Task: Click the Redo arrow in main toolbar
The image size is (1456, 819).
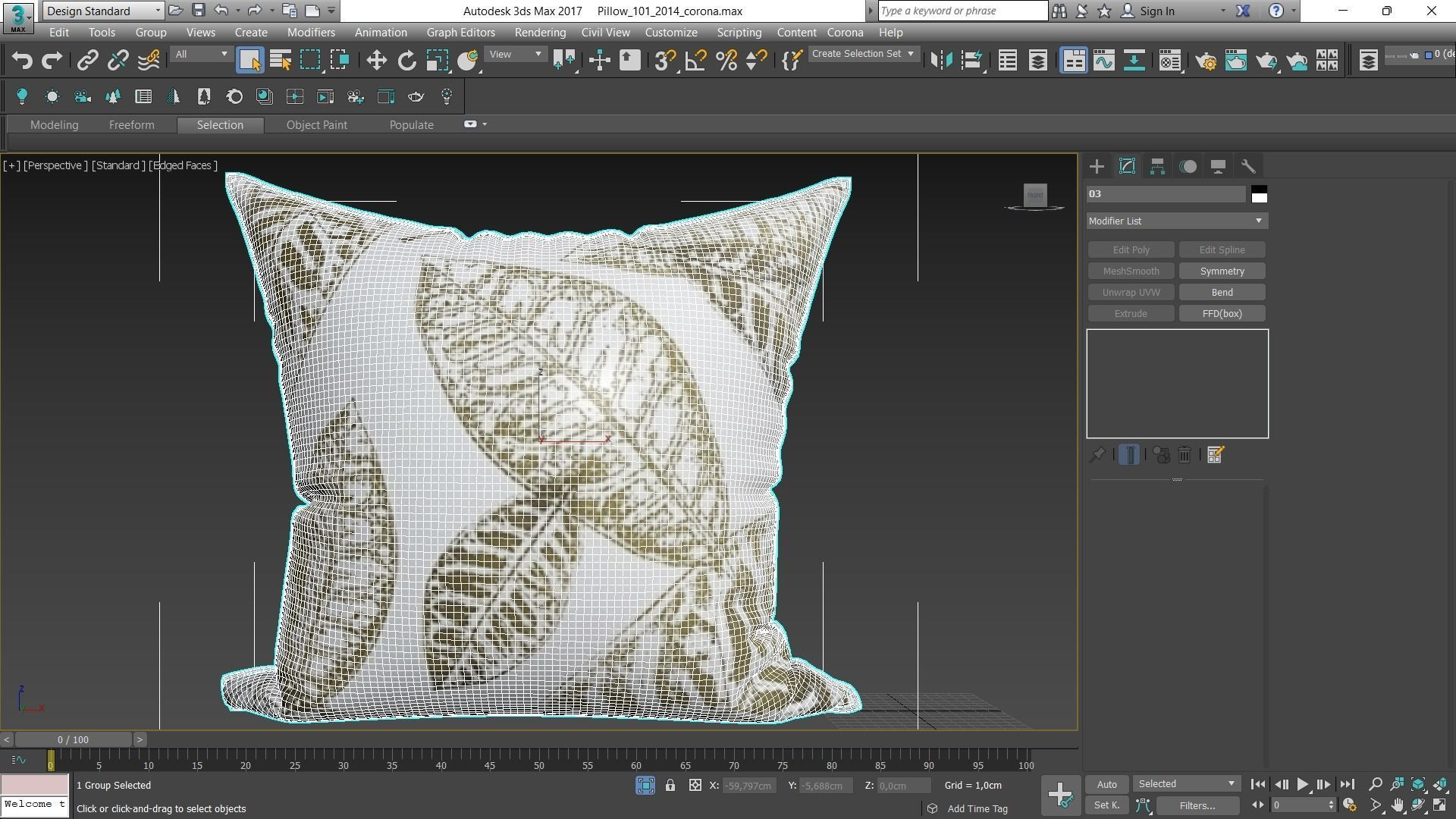Action: 52,61
